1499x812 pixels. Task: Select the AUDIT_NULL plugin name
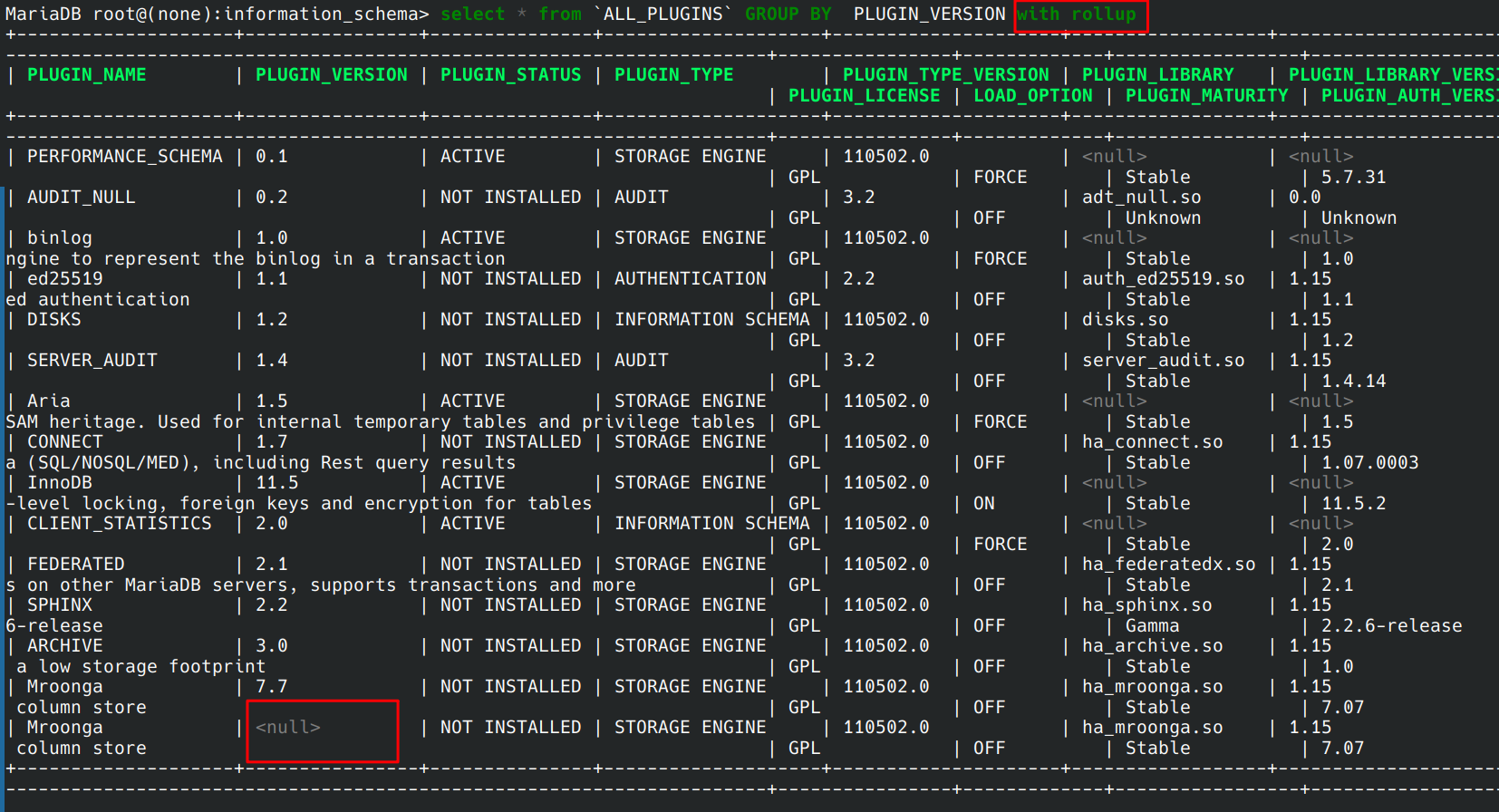pyautogui.click(x=82, y=198)
